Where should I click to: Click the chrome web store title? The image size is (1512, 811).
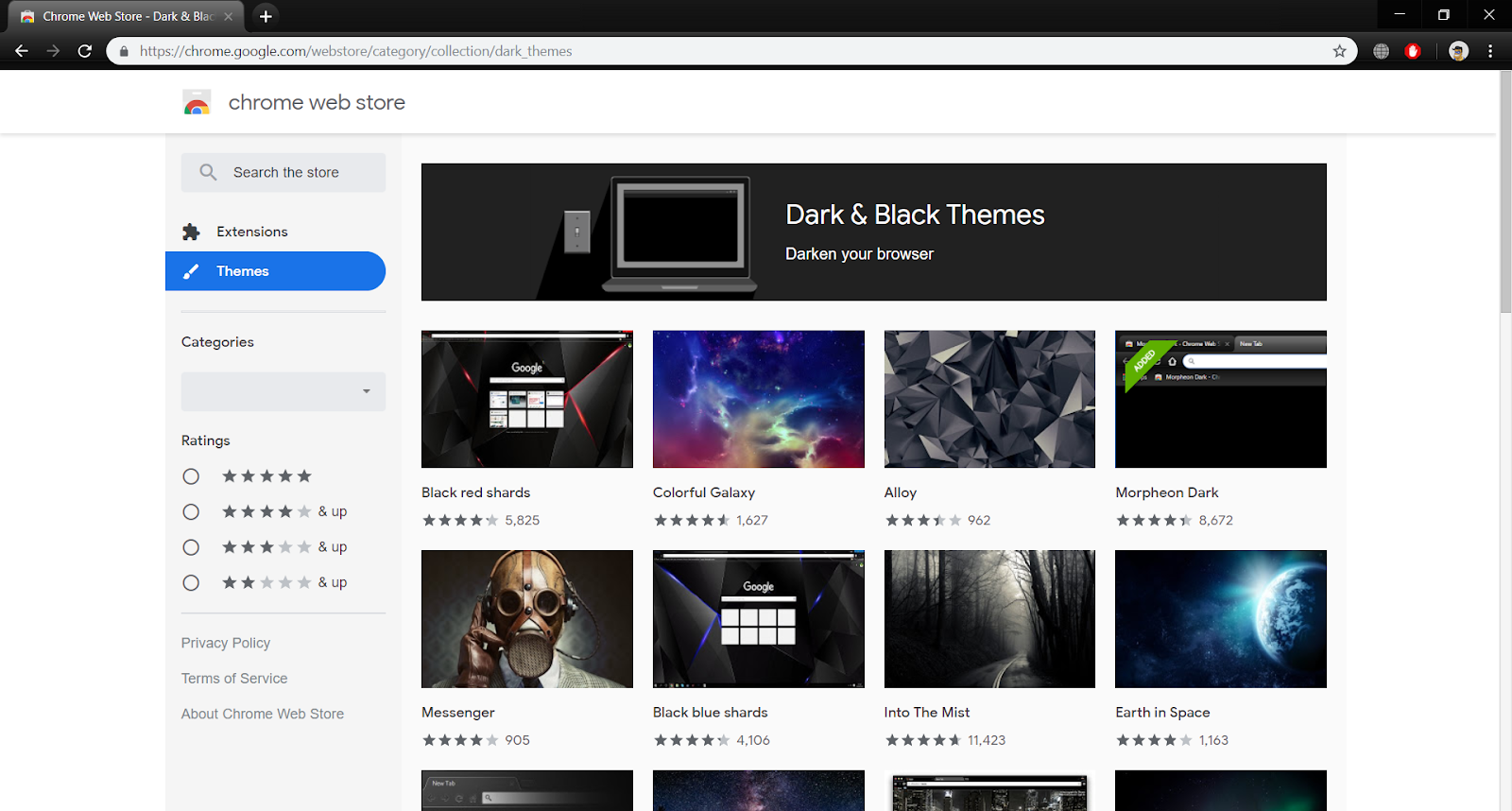pos(317,102)
